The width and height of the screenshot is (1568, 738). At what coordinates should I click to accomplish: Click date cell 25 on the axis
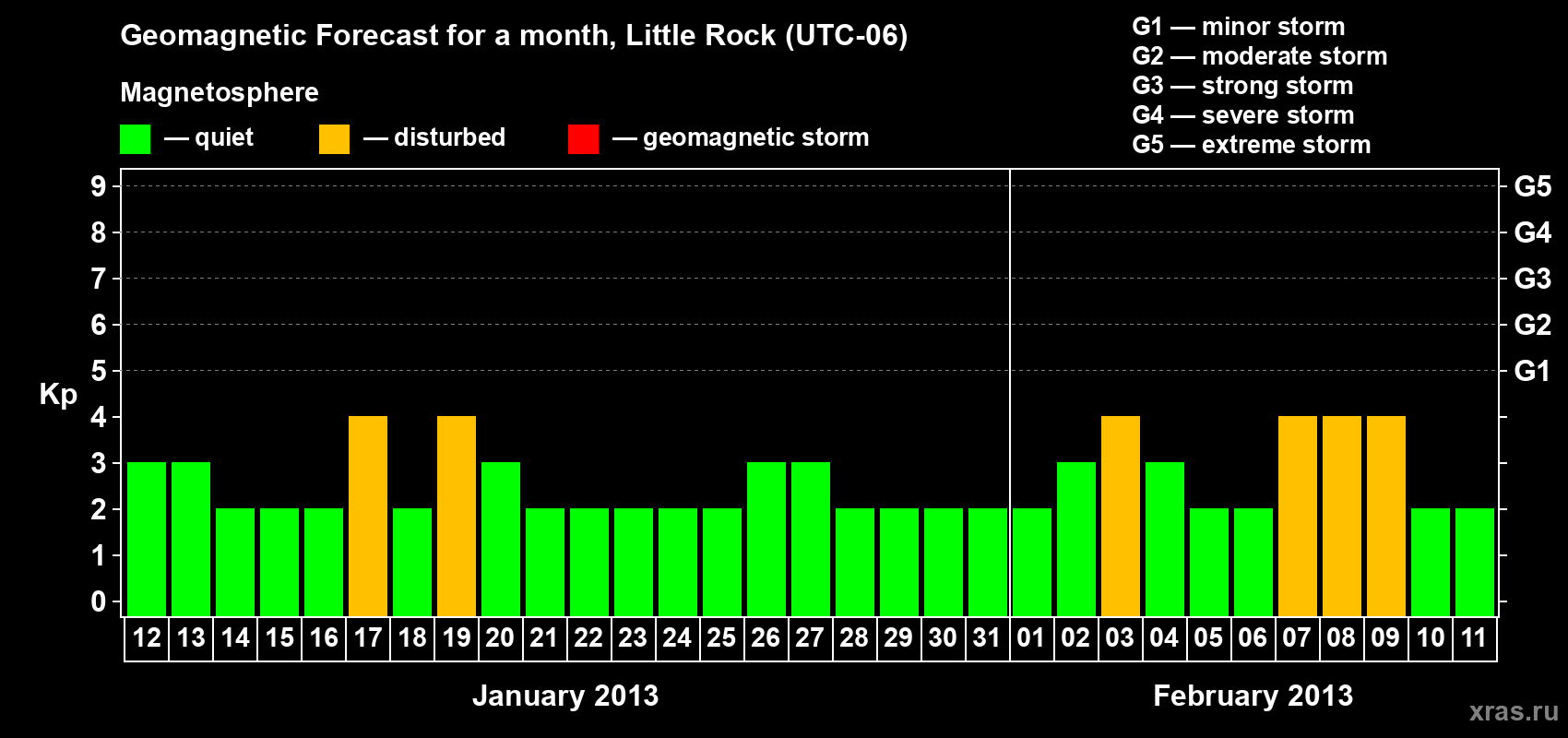(722, 638)
